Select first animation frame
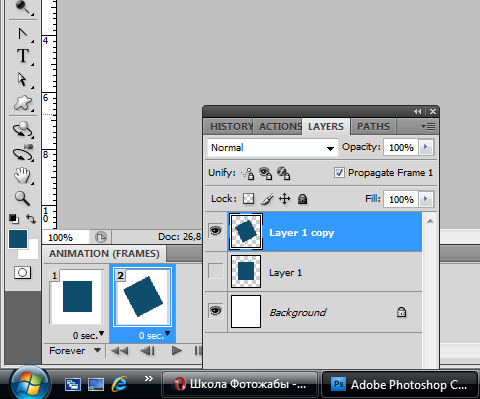 (119, 351)
